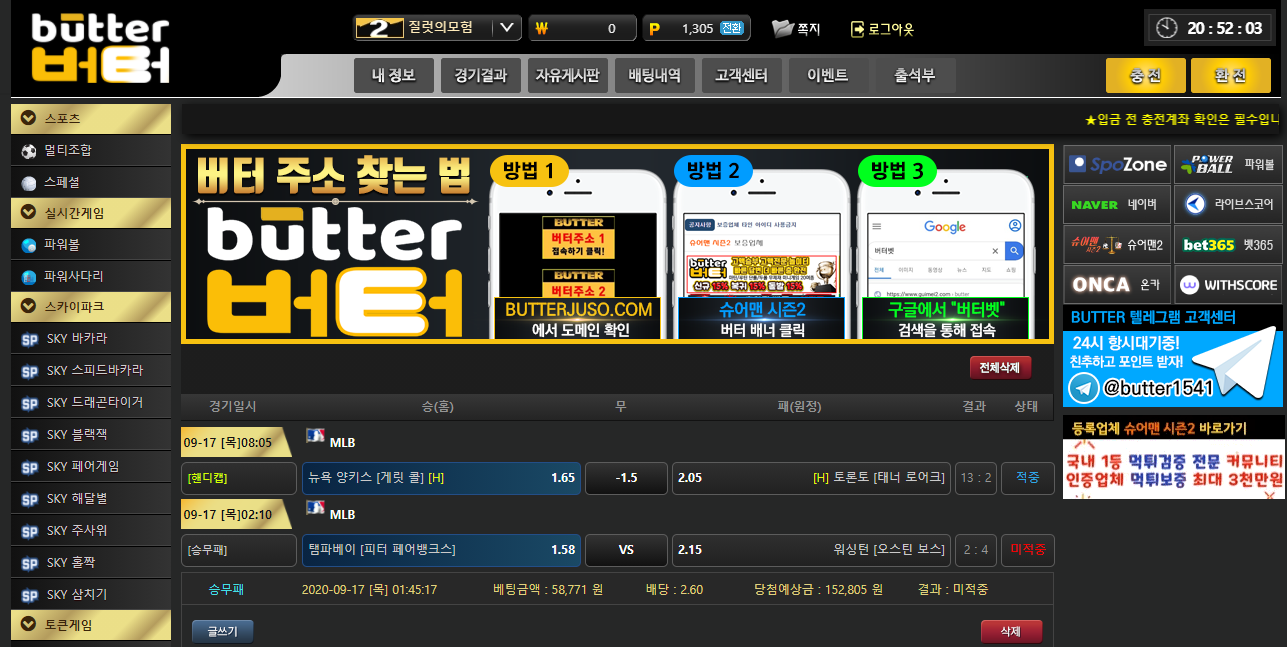
Task: Expand the 토큰게임 sidebar section
Action: 28,625
